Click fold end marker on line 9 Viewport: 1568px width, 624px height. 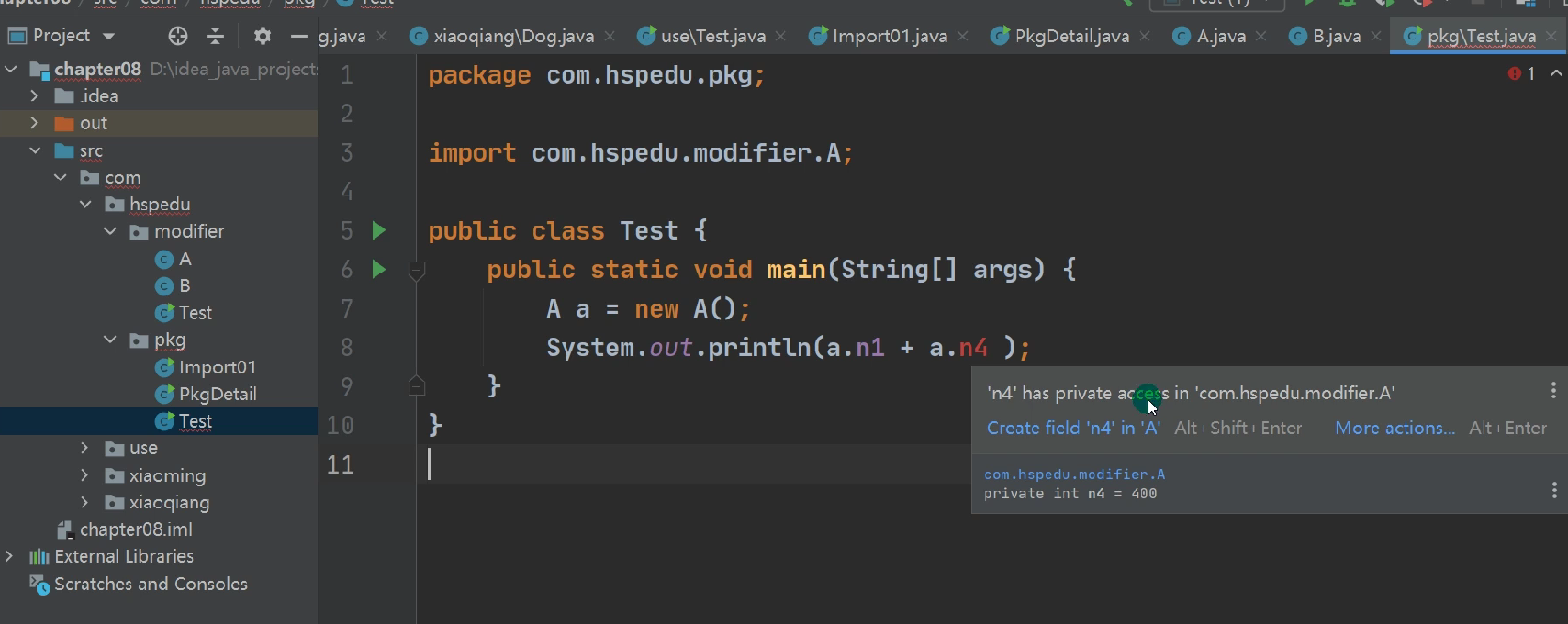(x=417, y=385)
